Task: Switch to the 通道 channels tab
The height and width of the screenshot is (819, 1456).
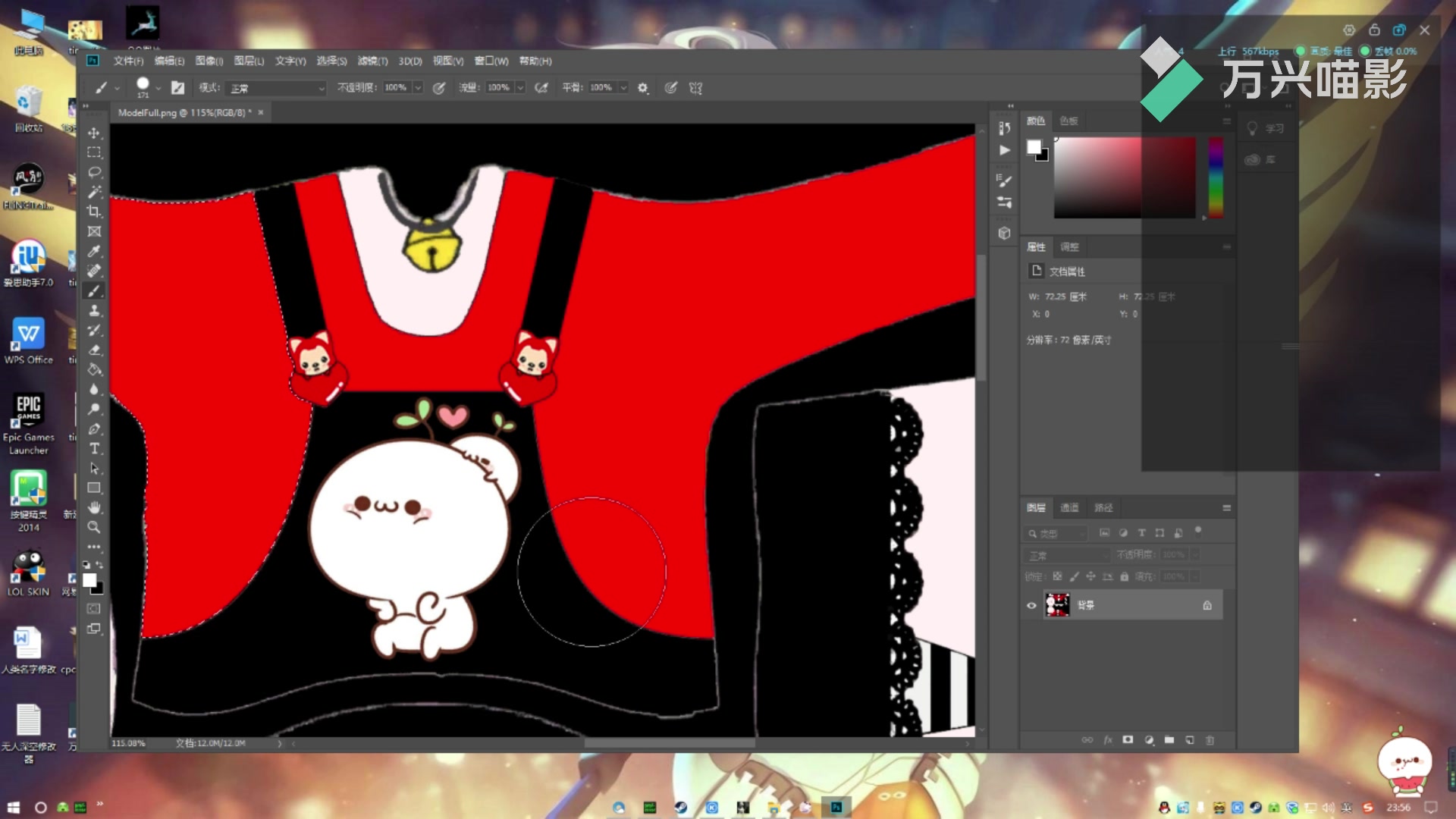Action: 1069,507
